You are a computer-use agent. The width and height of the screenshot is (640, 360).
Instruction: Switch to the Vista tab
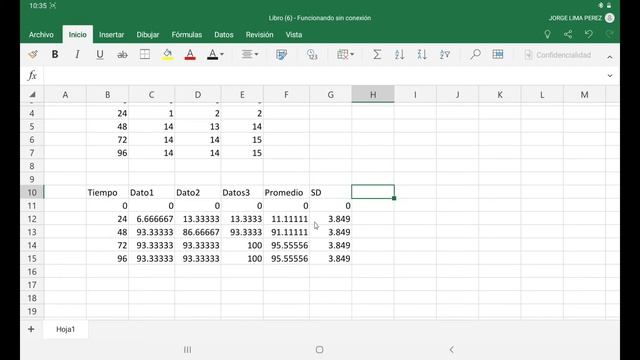pyautogui.click(x=294, y=35)
